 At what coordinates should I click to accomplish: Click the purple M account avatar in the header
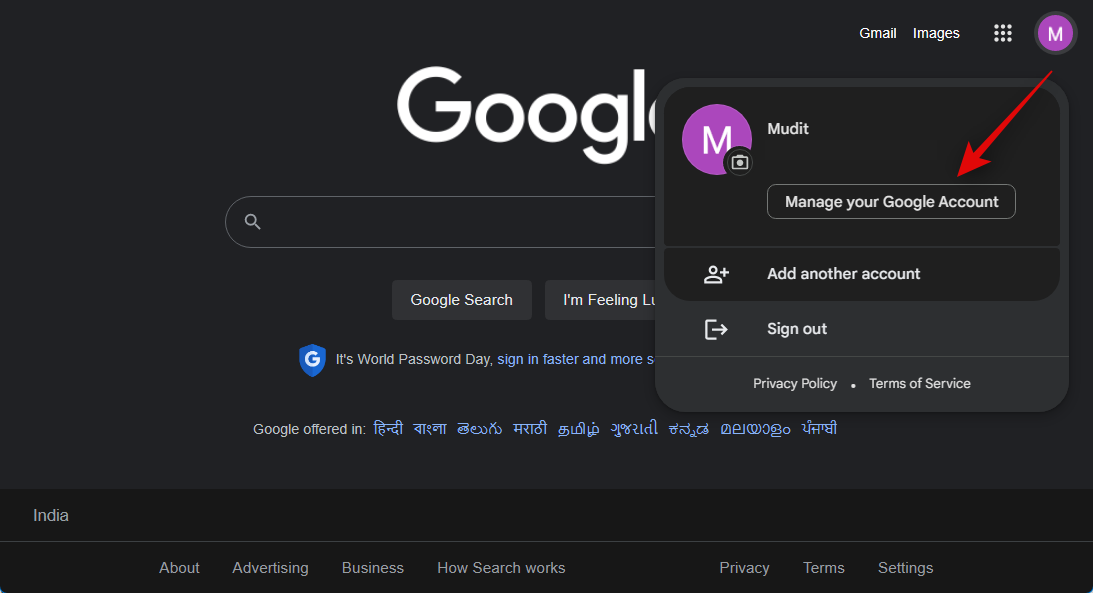[1055, 33]
